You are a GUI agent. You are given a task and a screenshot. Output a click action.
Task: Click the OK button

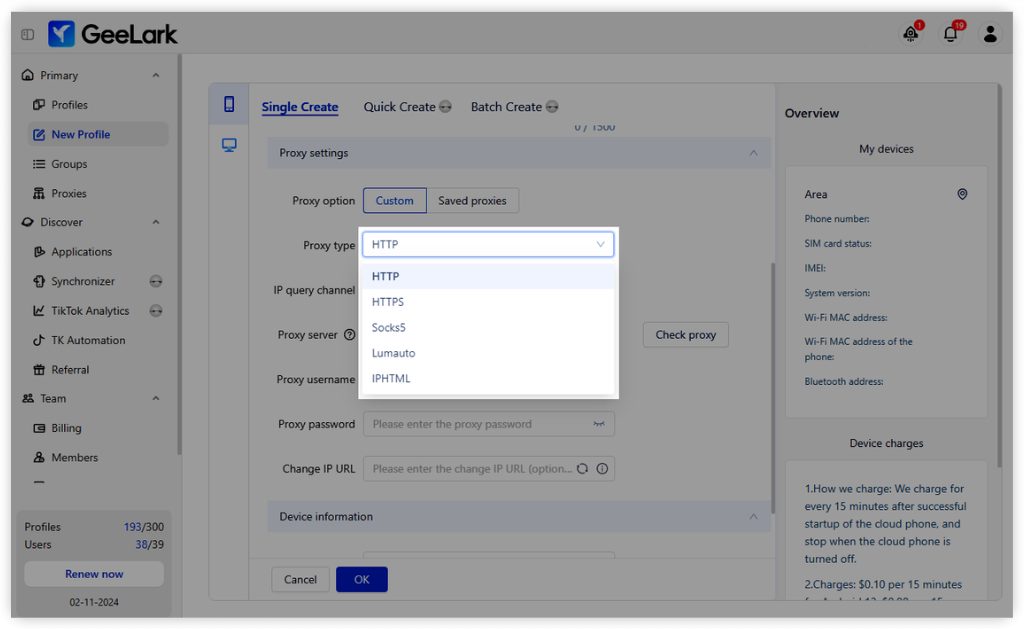(362, 580)
